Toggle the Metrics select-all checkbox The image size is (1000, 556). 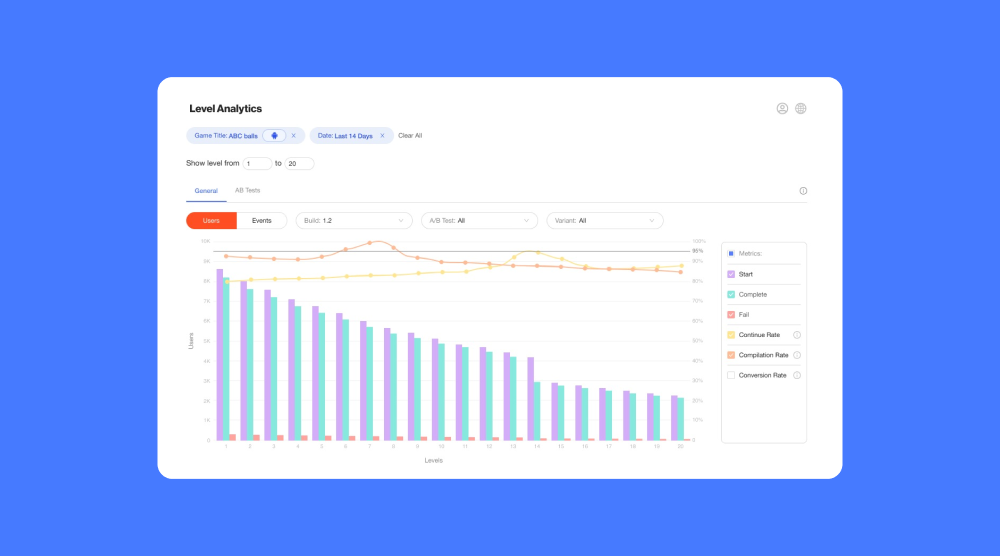731,253
